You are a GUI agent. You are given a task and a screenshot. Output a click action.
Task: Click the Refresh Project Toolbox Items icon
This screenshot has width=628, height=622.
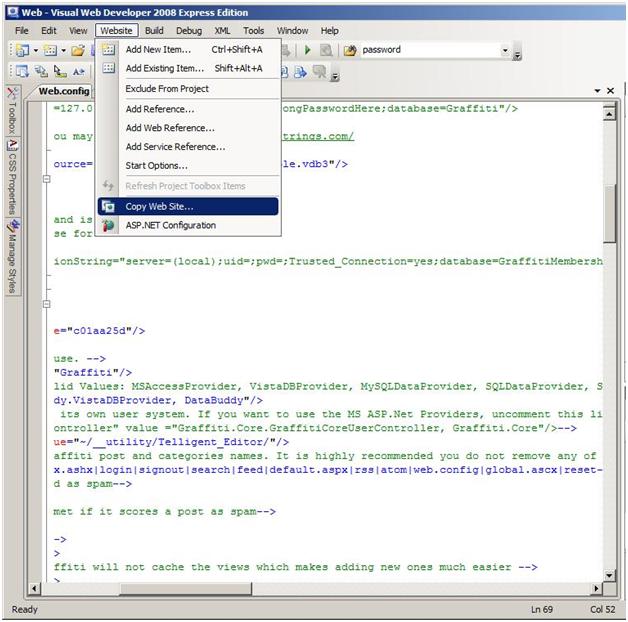coord(108,186)
